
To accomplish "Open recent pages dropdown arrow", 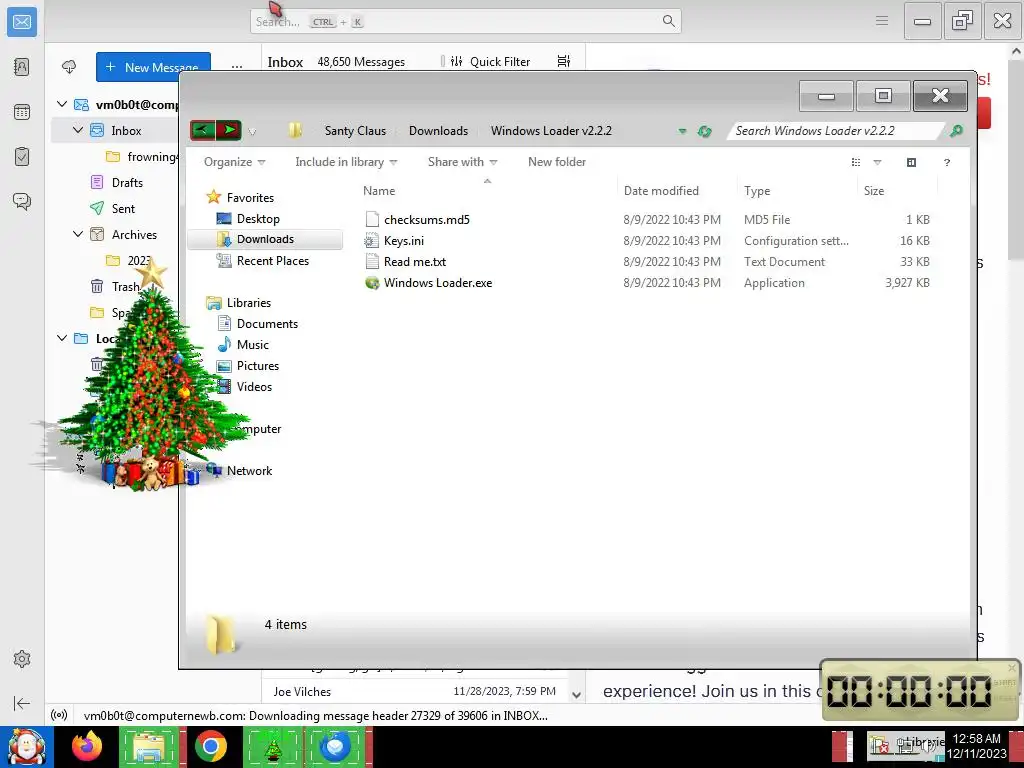I will click(x=252, y=131).
